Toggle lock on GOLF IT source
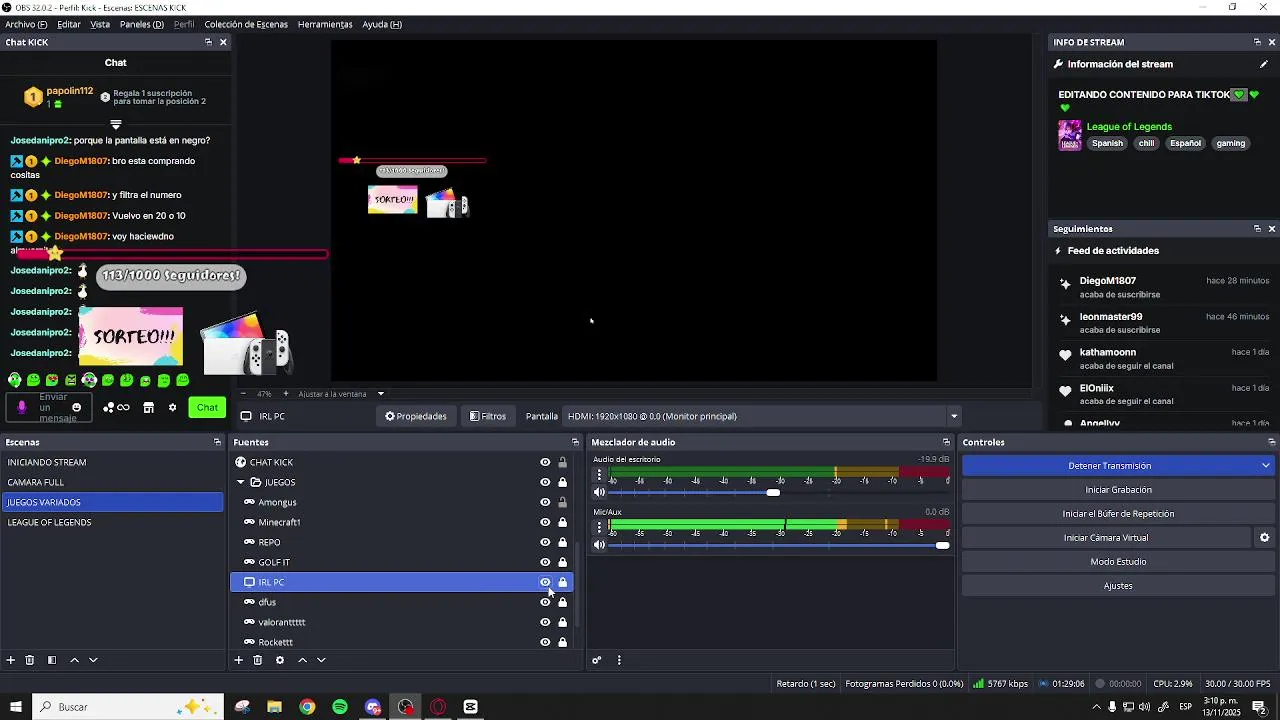 [x=562, y=562]
